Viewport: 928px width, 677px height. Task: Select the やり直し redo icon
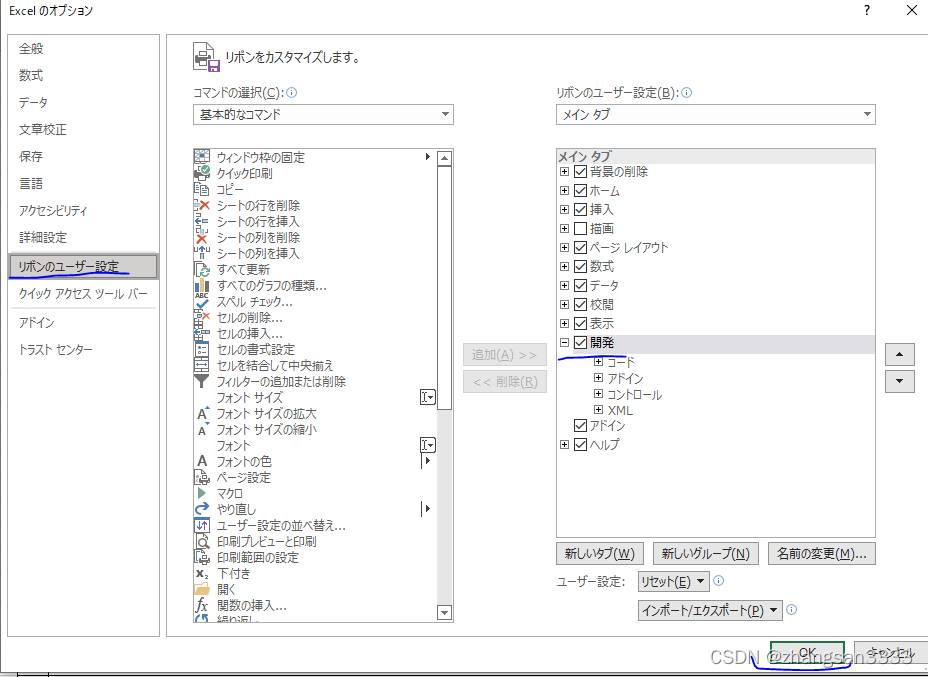point(202,509)
